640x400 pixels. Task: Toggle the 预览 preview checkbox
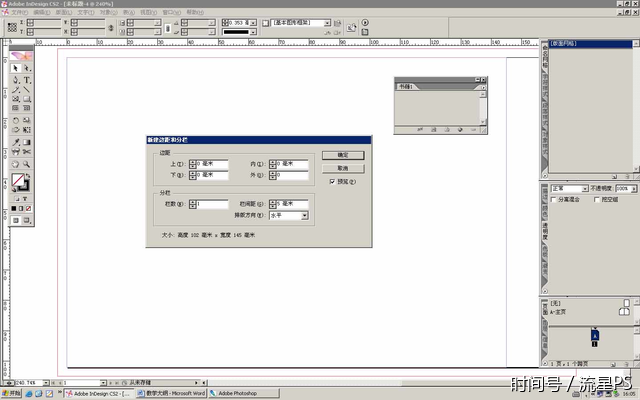tap(332, 182)
